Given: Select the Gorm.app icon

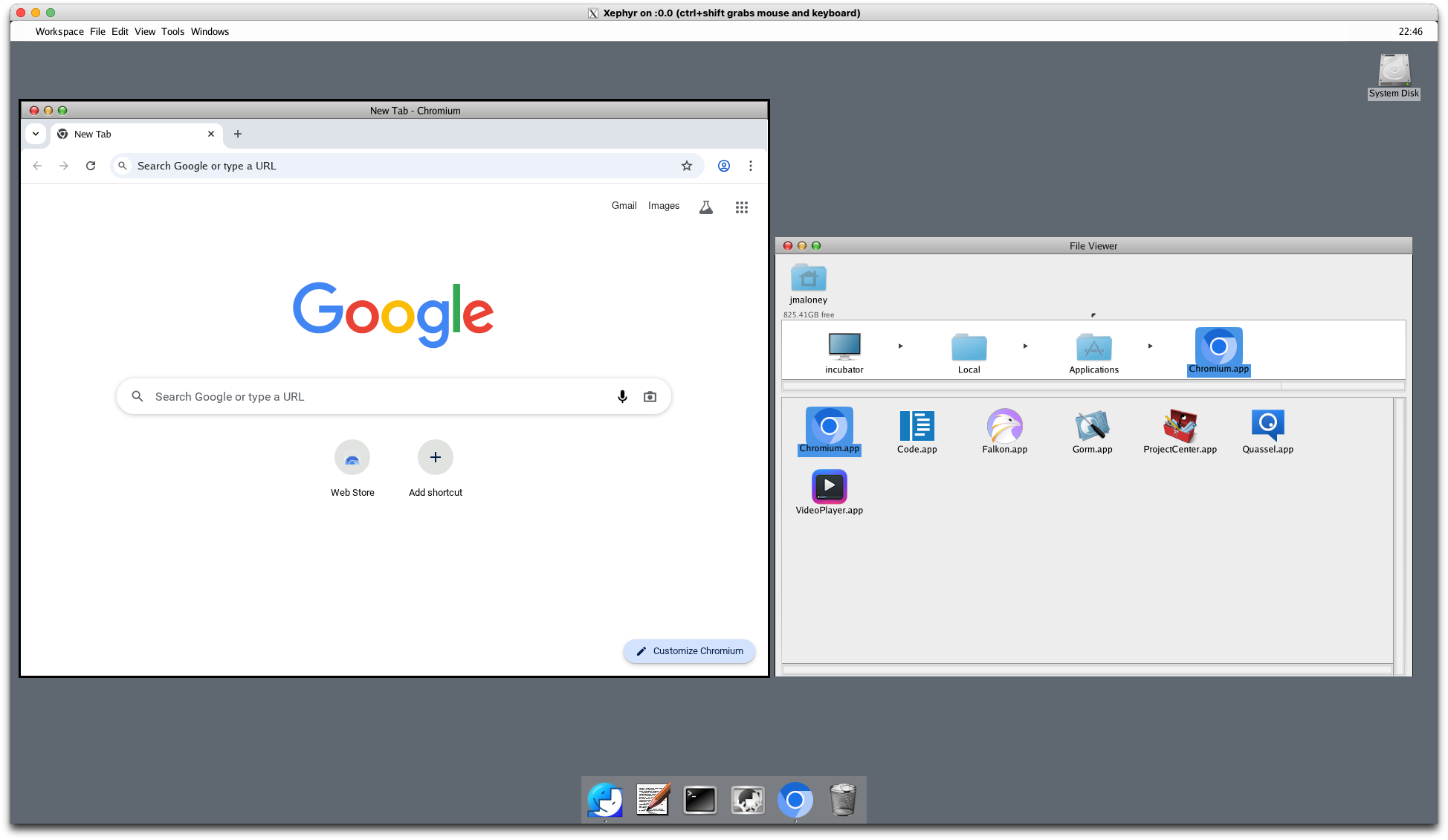Looking at the screenshot, I should (x=1092, y=426).
